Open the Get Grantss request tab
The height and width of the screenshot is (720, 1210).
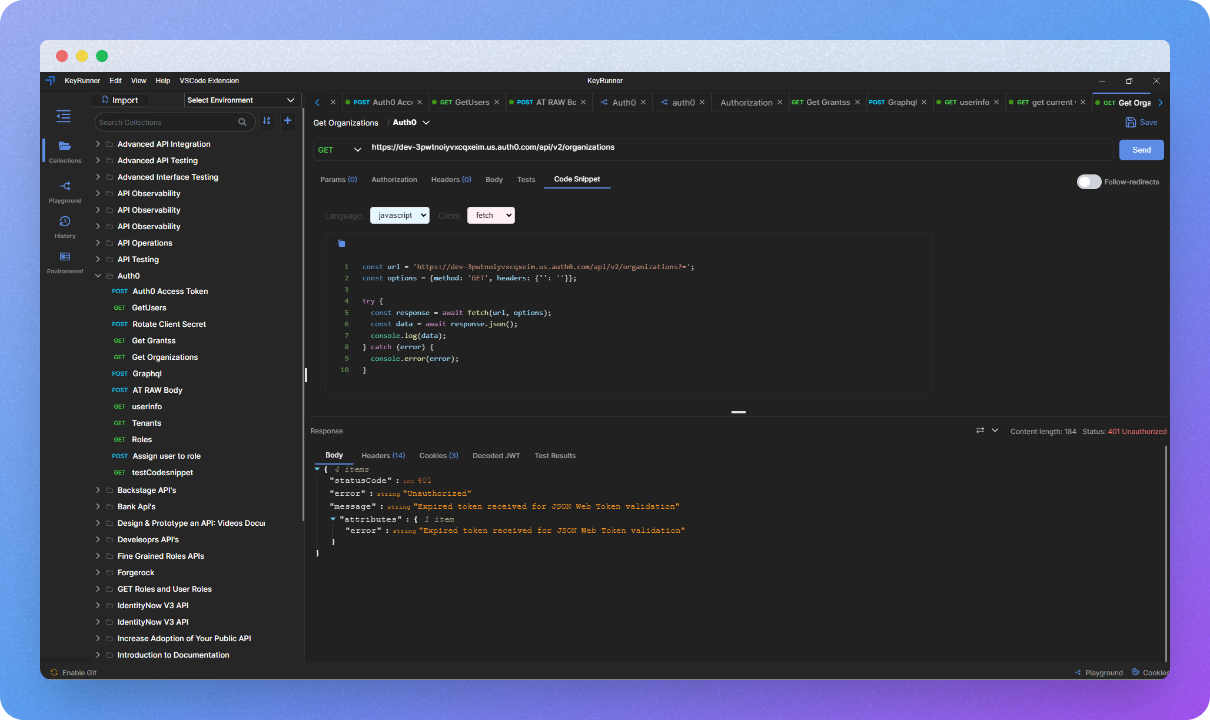coord(826,102)
